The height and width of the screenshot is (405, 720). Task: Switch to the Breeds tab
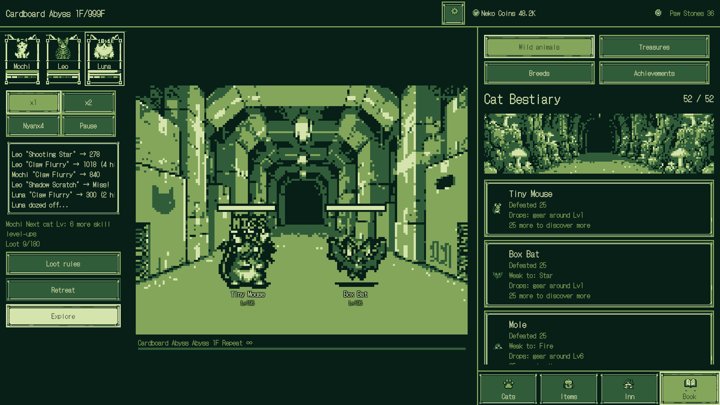(x=539, y=73)
